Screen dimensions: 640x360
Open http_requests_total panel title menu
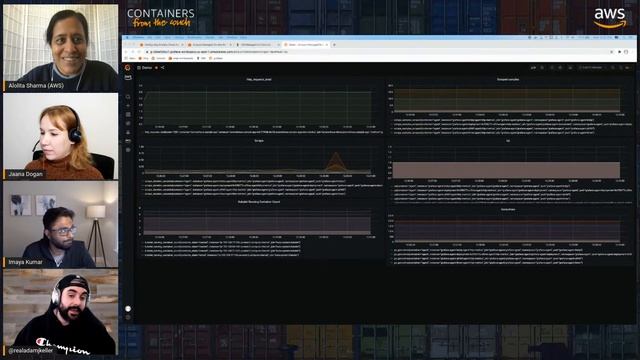[x=259, y=79]
